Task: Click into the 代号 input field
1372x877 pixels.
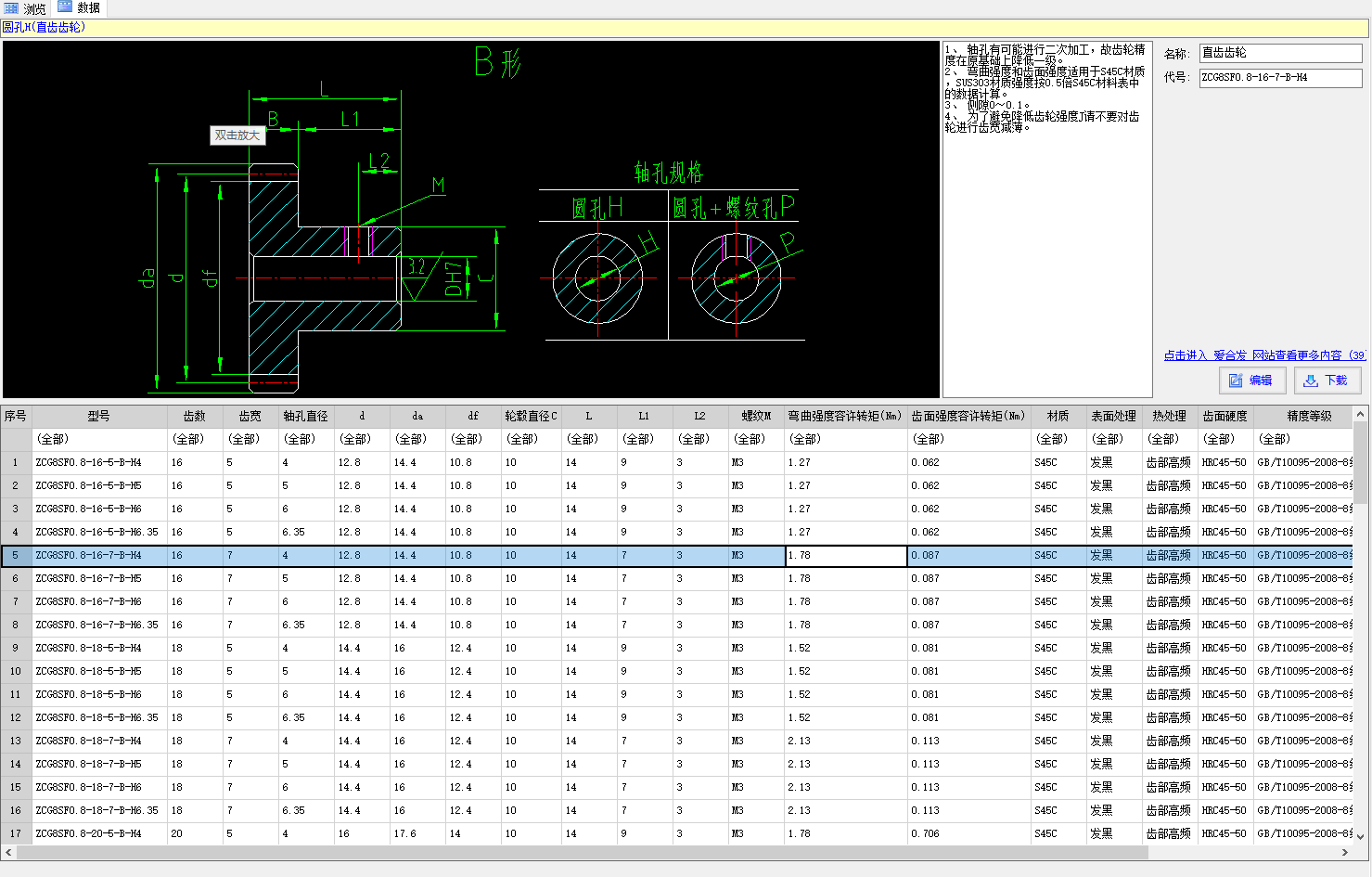Action: point(1279,78)
